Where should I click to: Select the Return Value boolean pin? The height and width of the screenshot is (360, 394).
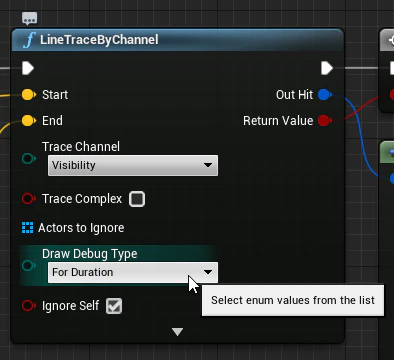click(325, 120)
